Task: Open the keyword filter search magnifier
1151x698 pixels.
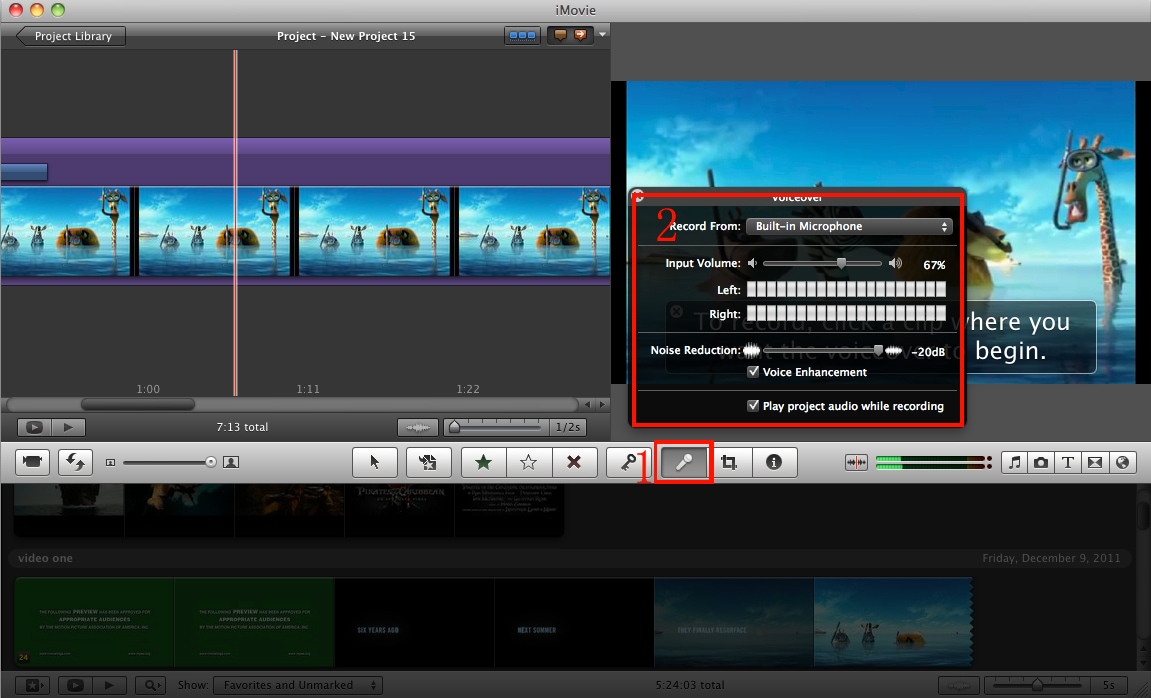Action: (151, 685)
